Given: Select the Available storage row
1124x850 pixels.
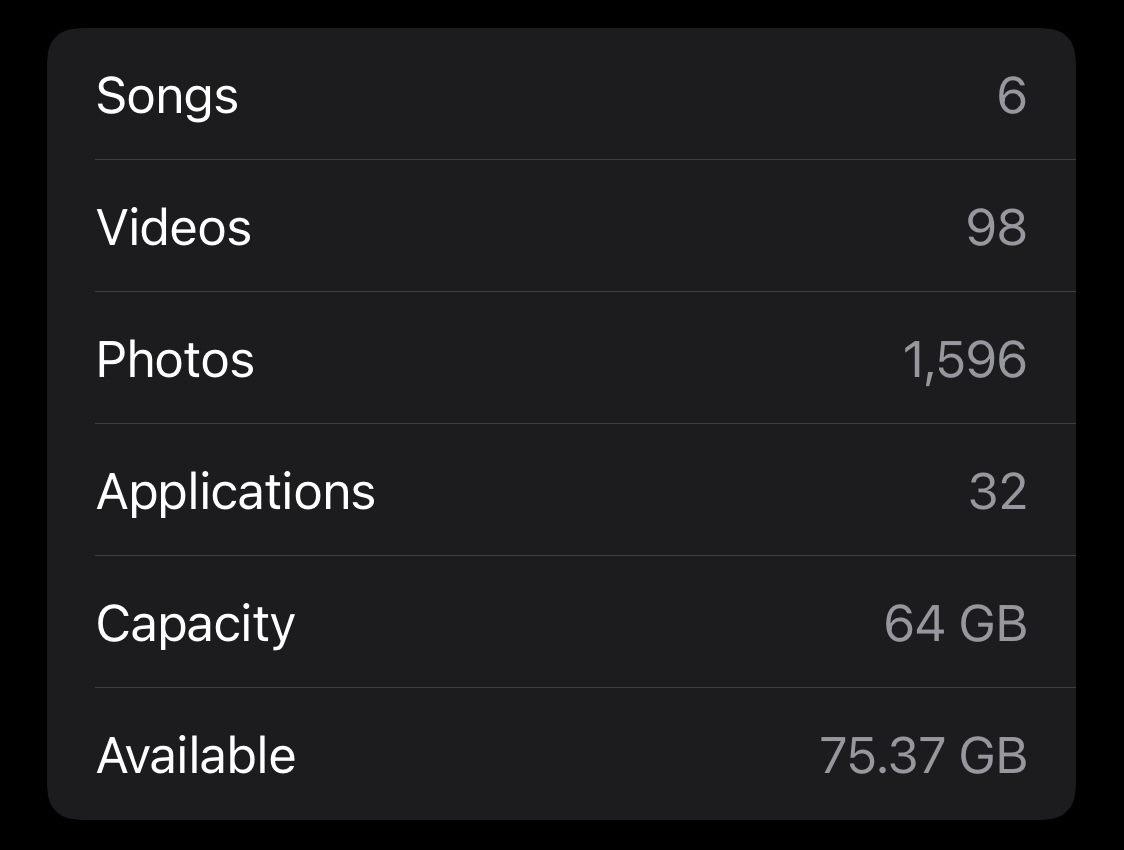Looking at the screenshot, I should coord(560,756).
